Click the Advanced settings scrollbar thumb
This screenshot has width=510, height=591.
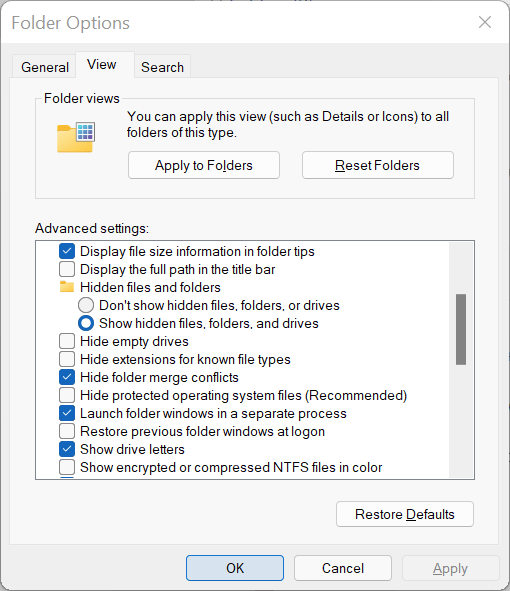pos(461,329)
